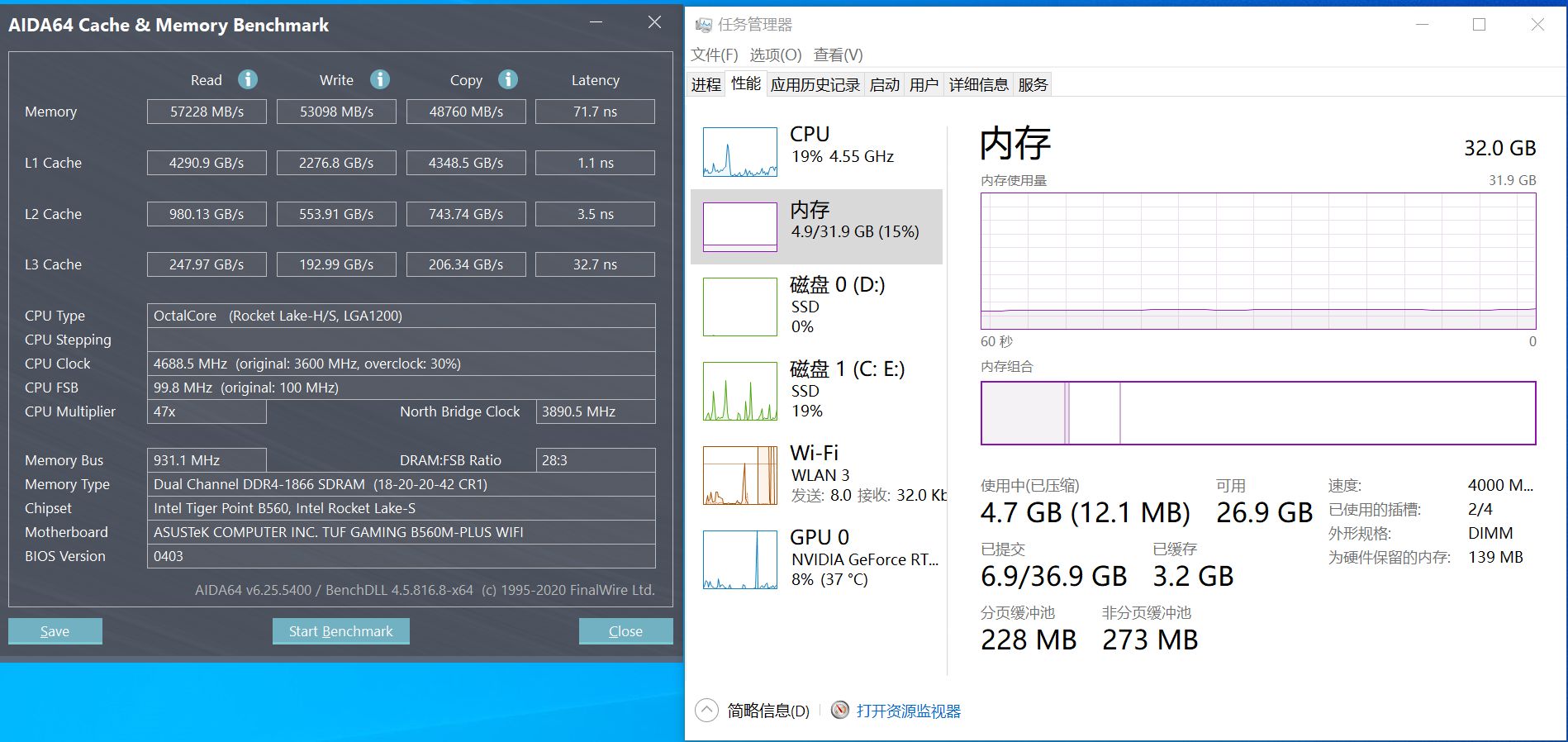Switch to the 进程 tab
1568x742 pixels.
(706, 84)
